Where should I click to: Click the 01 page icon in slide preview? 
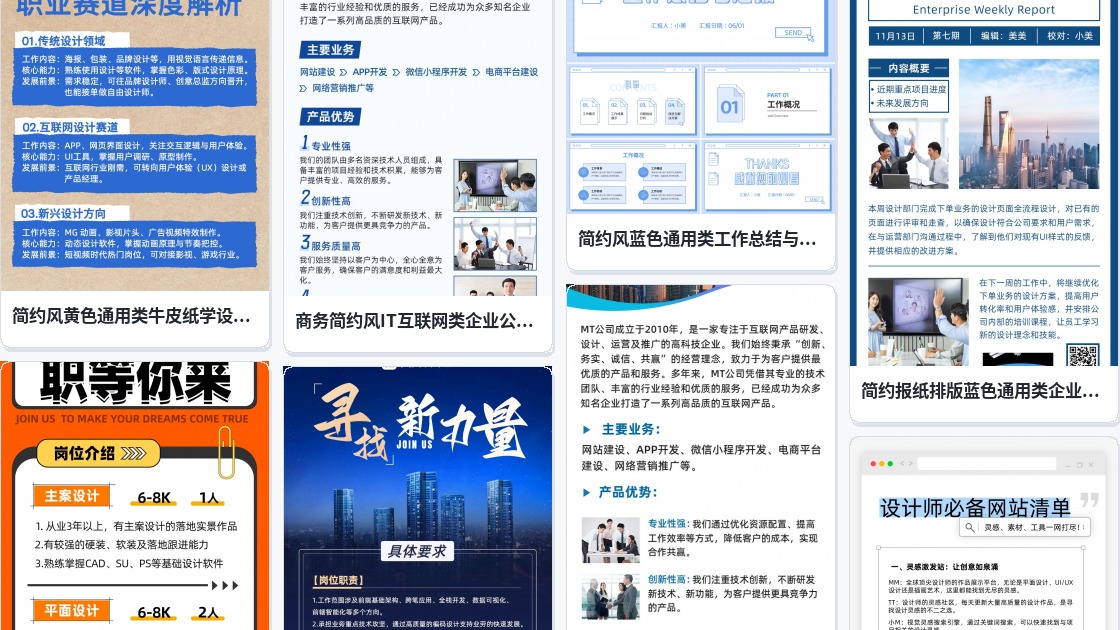pyautogui.click(x=729, y=104)
